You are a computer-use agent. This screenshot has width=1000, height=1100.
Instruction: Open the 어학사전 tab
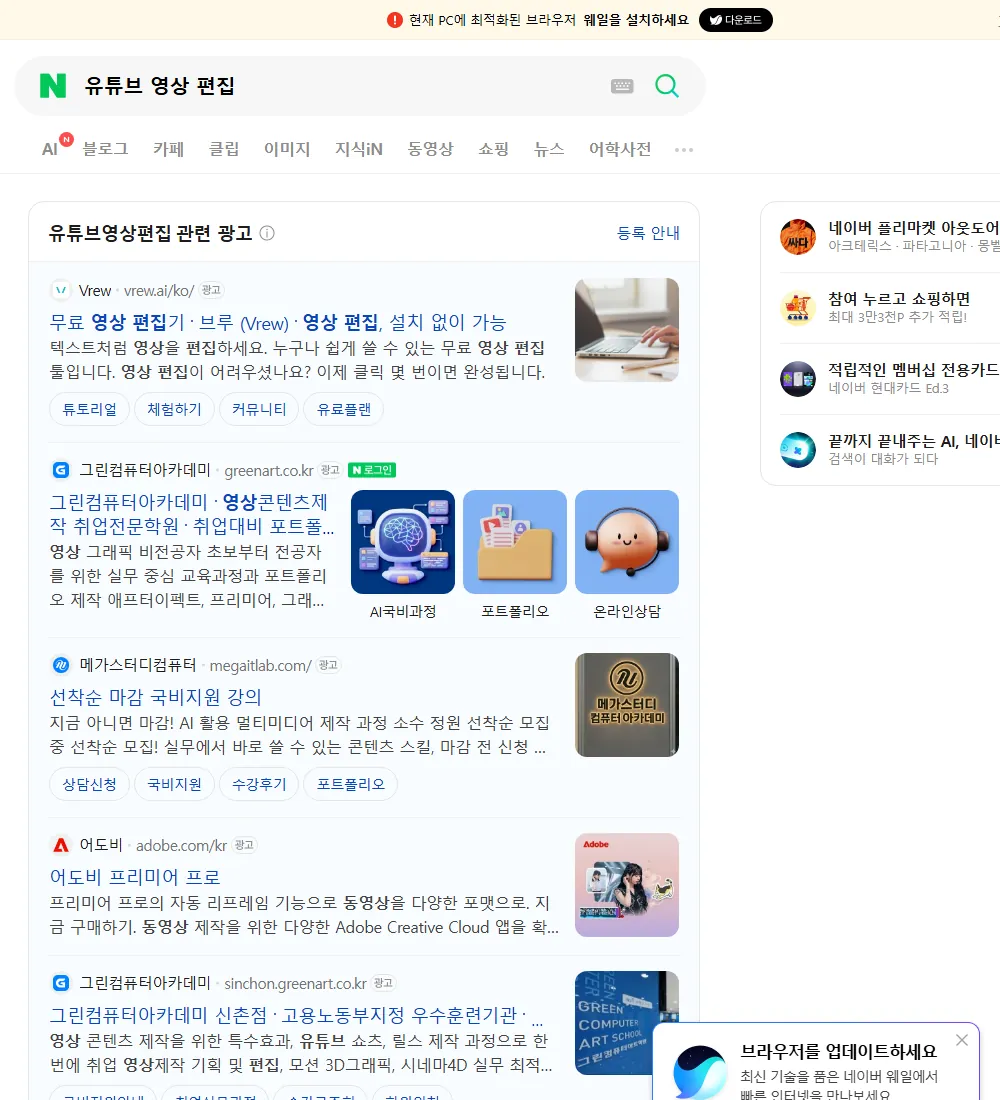[620, 149]
